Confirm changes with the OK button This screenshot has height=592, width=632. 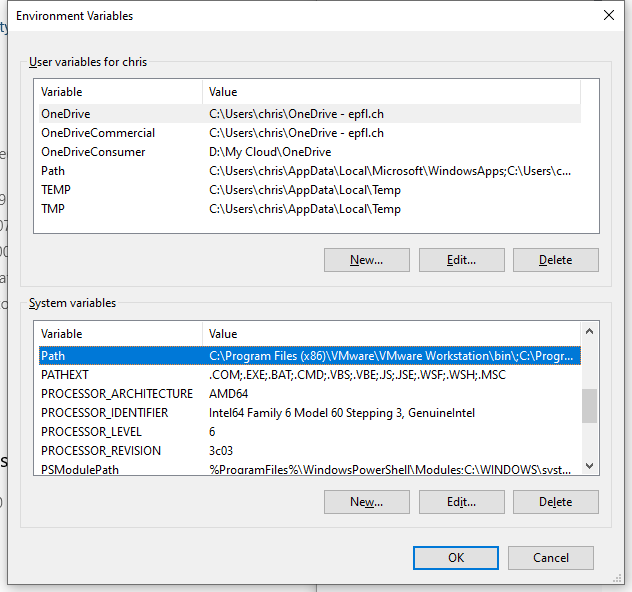[456, 558]
